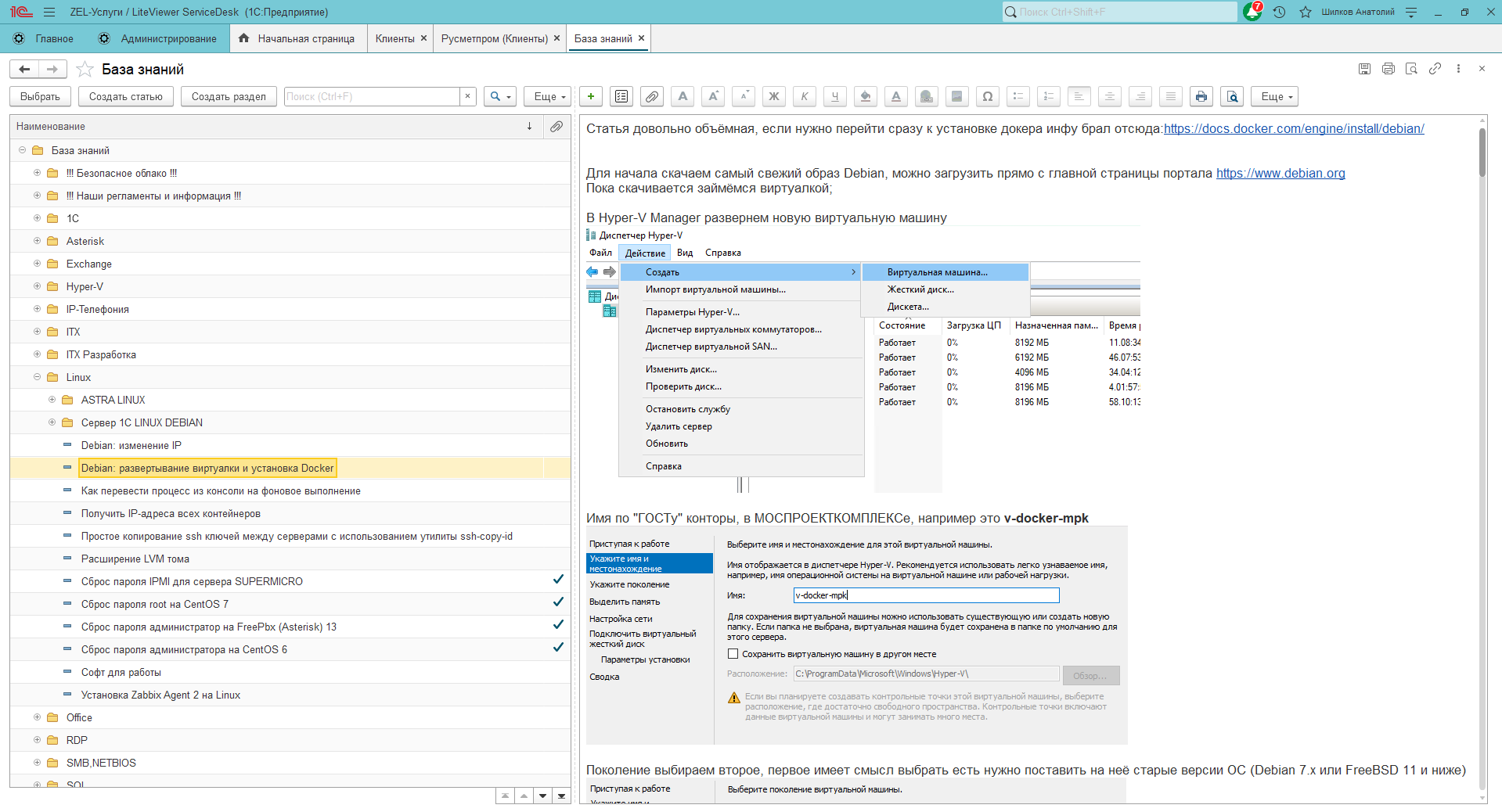Expand the ASTRA LINUX folder

point(52,400)
